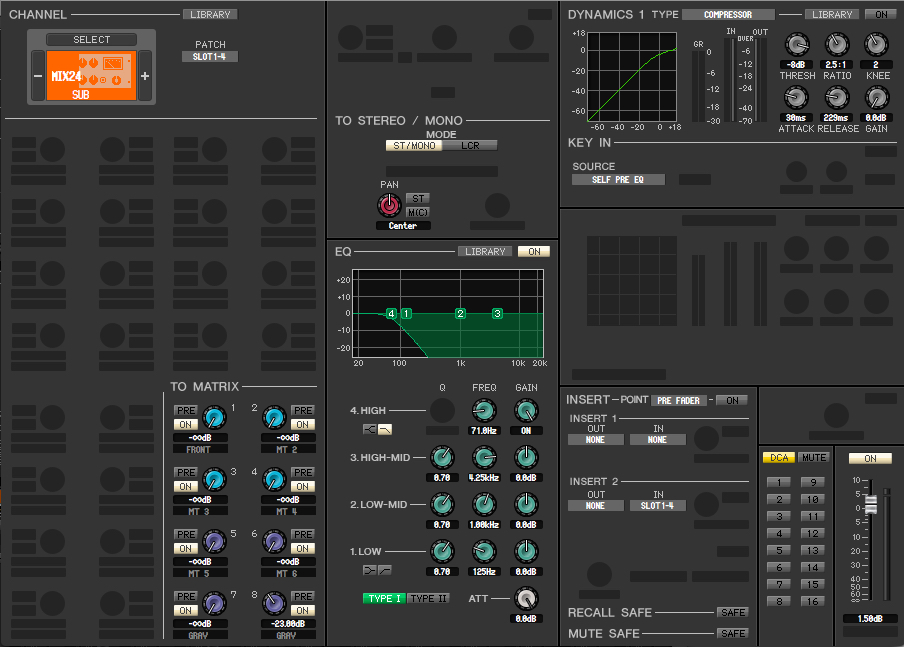Select LCR mode
Image resolution: width=904 pixels, height=647 pixels.
click(x=470, y=145)
